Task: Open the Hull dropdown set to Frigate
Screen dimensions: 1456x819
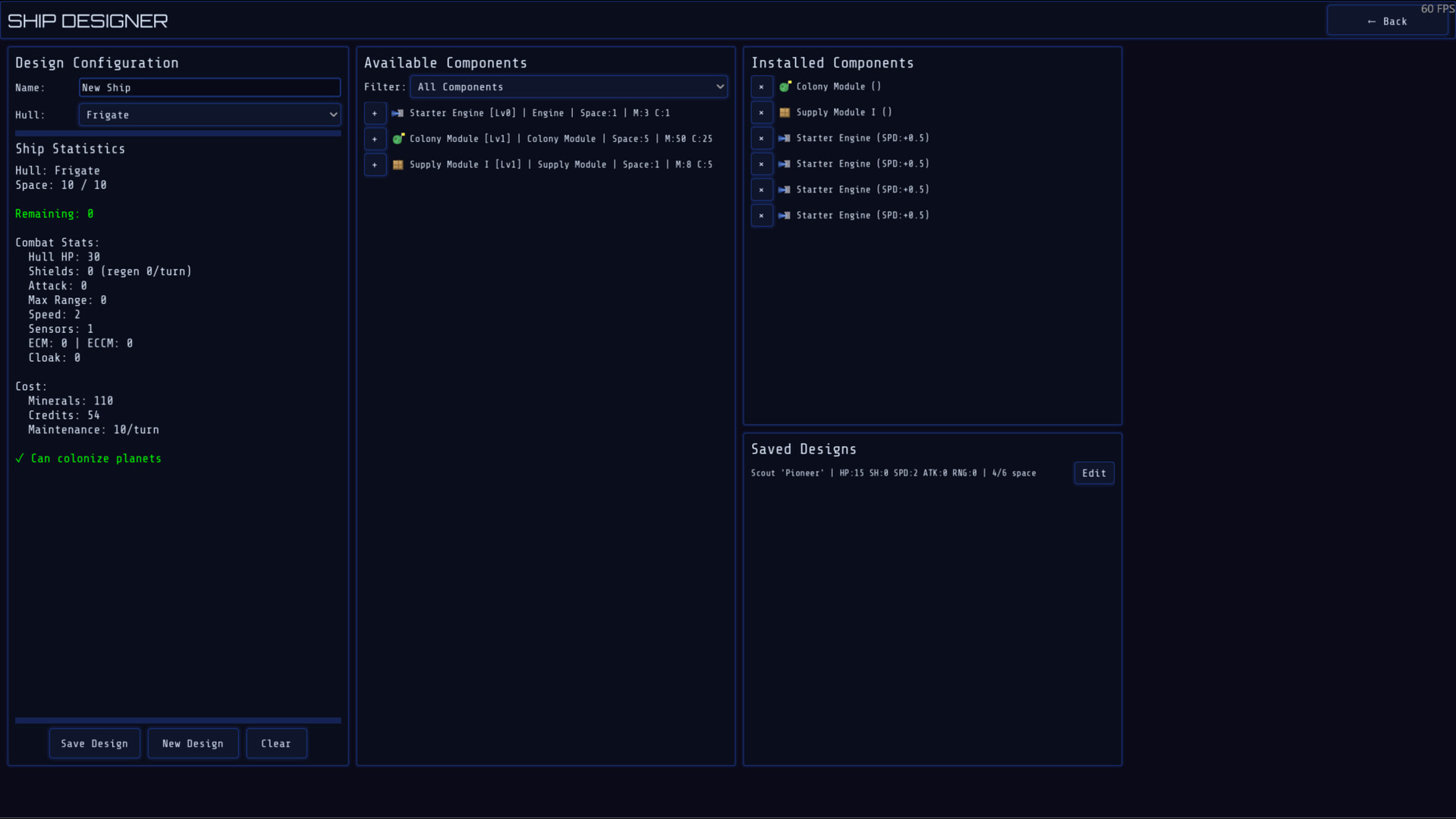Action: click(209, 115)
